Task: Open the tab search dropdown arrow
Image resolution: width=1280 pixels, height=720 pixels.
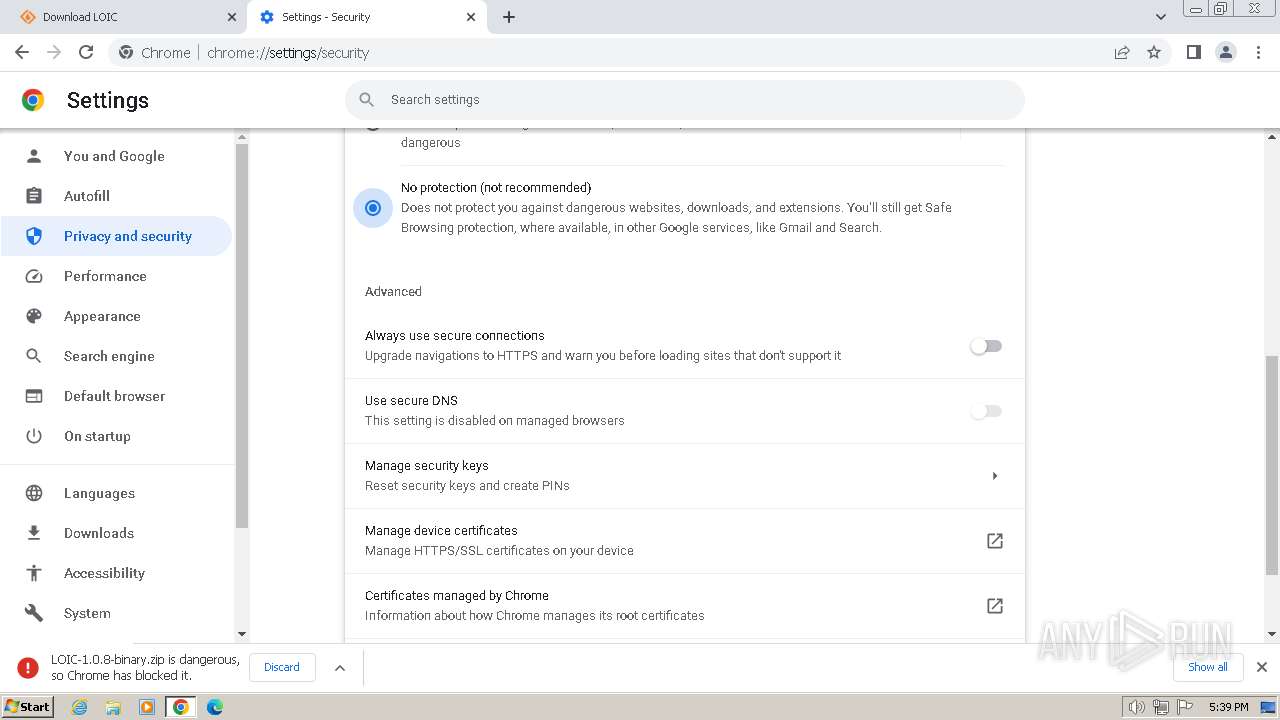Action: click(x=1160, y=17)
